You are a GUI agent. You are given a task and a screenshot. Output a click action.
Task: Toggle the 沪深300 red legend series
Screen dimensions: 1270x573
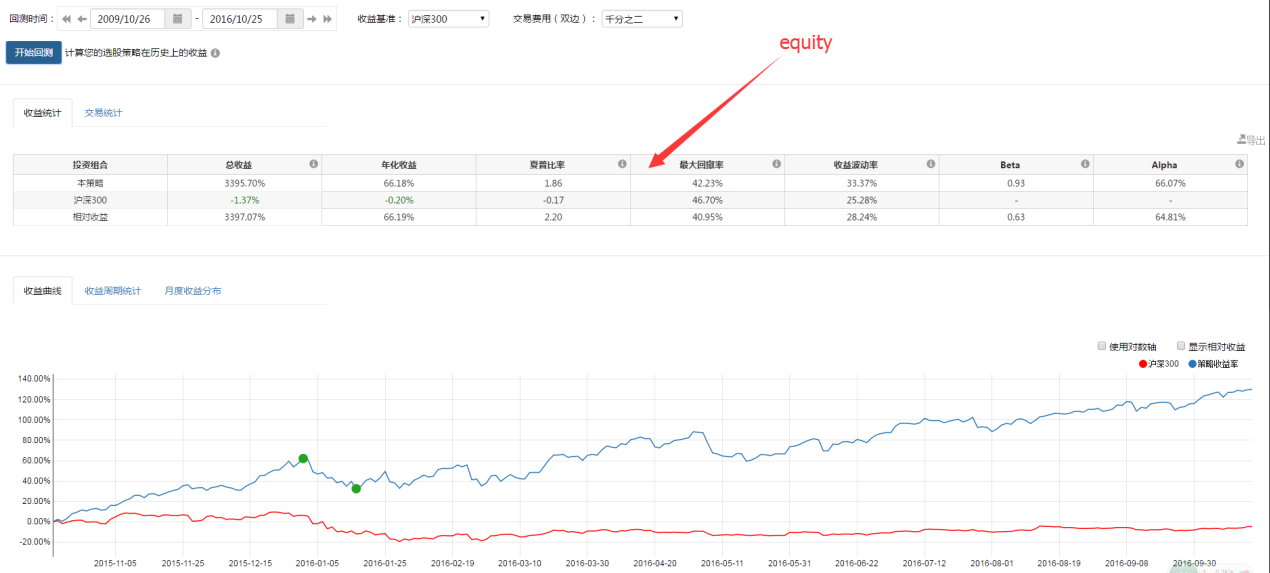[x=1162, y=363]
